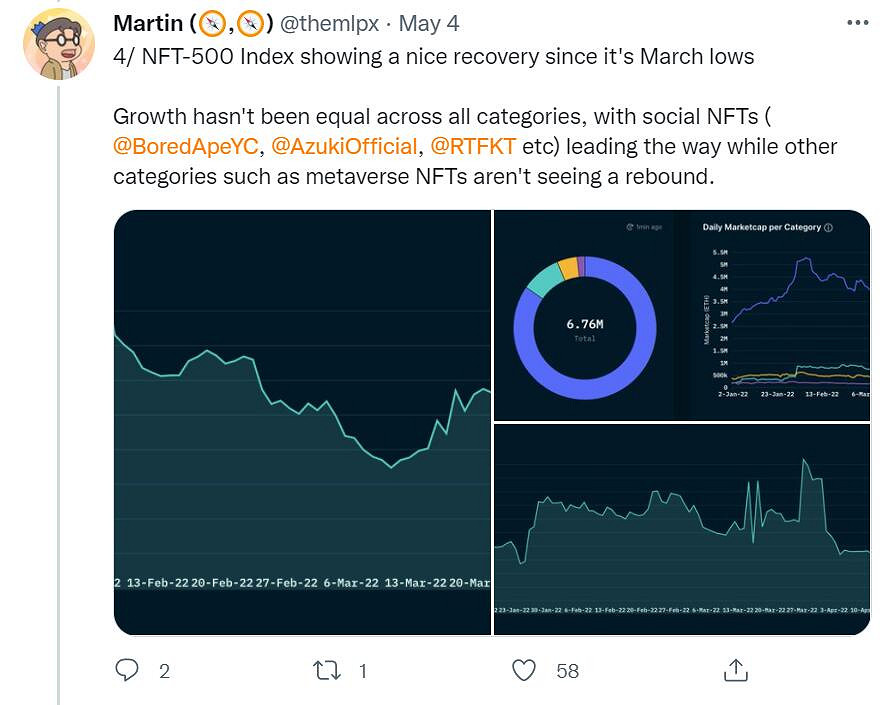
Task: Click the teal segment of the donut chart
Action: pos(543,280)
